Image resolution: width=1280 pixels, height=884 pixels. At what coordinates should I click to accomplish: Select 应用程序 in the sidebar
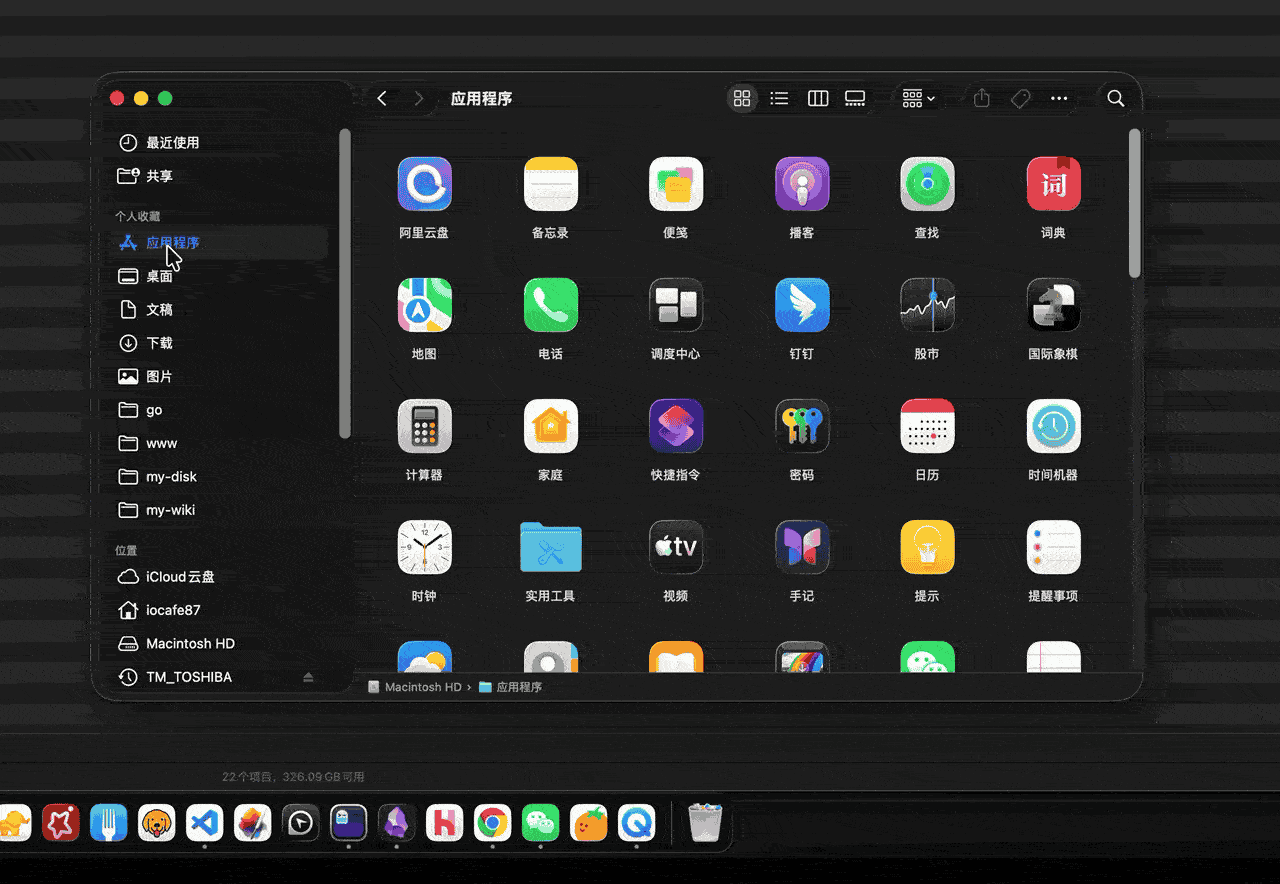[x=217, y=243]
